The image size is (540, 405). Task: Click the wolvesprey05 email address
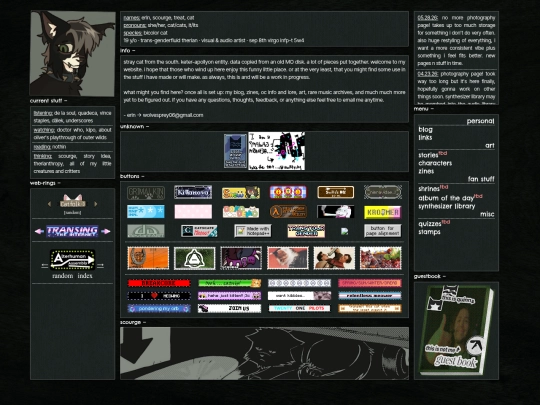(173, 115)
